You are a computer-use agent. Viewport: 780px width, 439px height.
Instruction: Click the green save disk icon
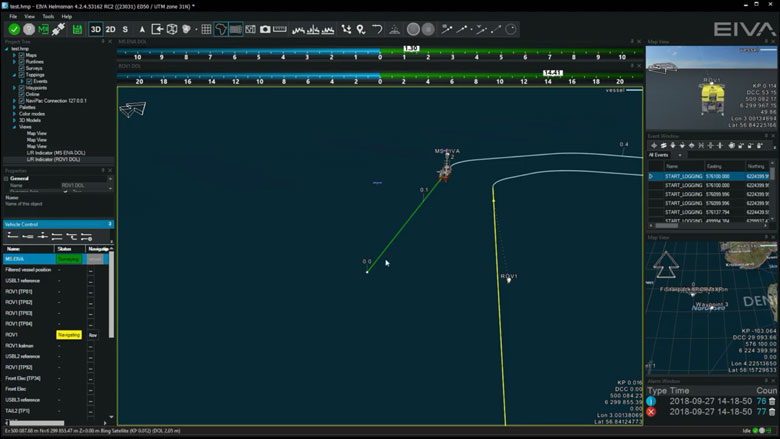tap(78, 29)
